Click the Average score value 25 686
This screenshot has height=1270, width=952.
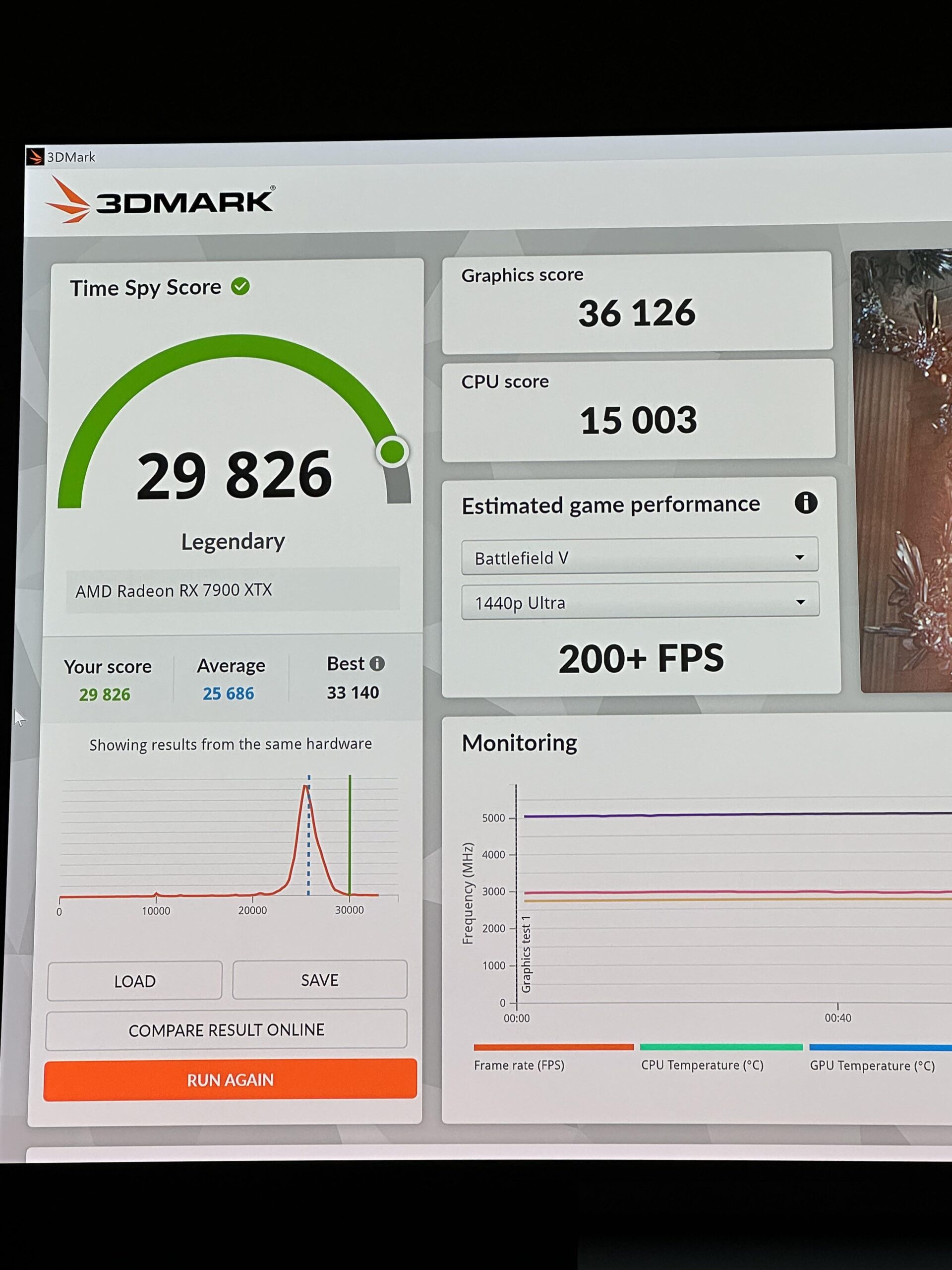(x=228, y=694)
